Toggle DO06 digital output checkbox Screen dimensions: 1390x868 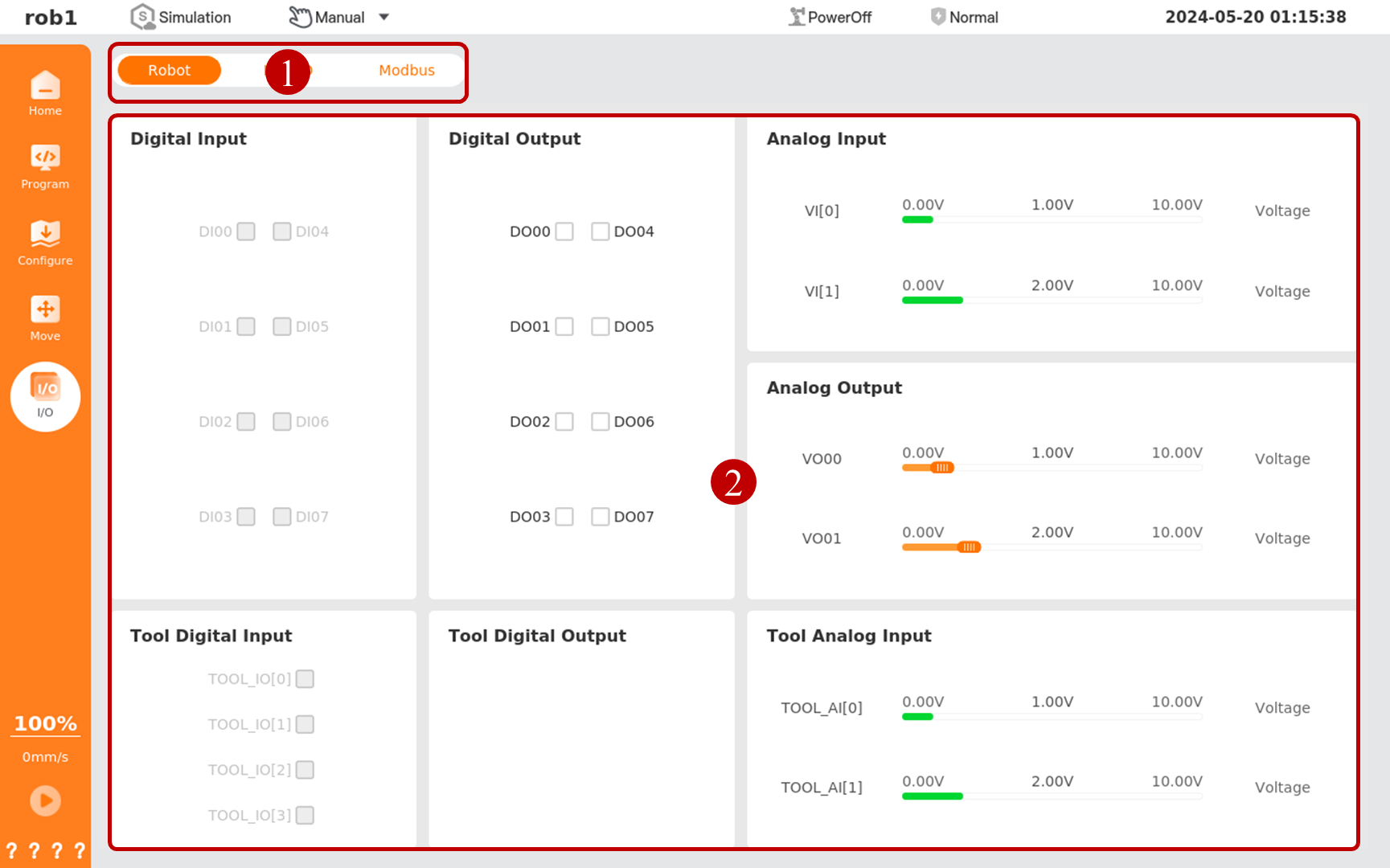point(600,422)
